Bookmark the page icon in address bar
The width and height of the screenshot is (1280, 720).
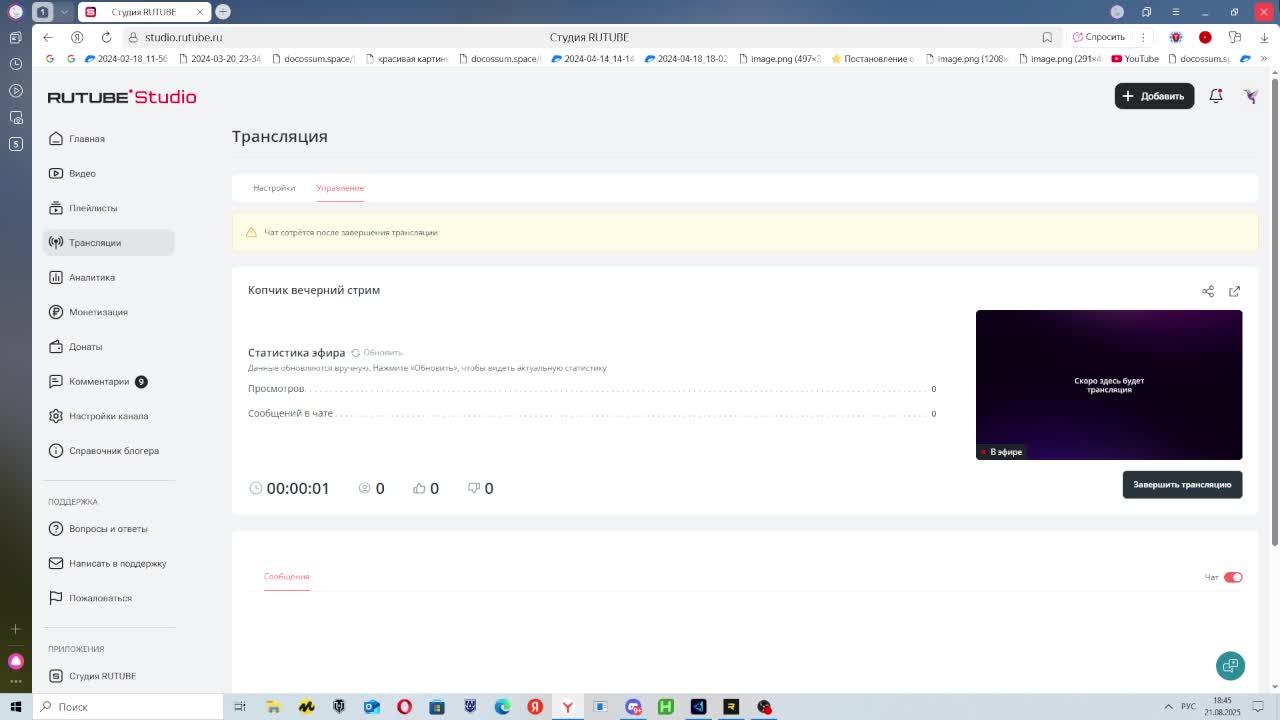pyautogui.click(x=1047, y=37)
